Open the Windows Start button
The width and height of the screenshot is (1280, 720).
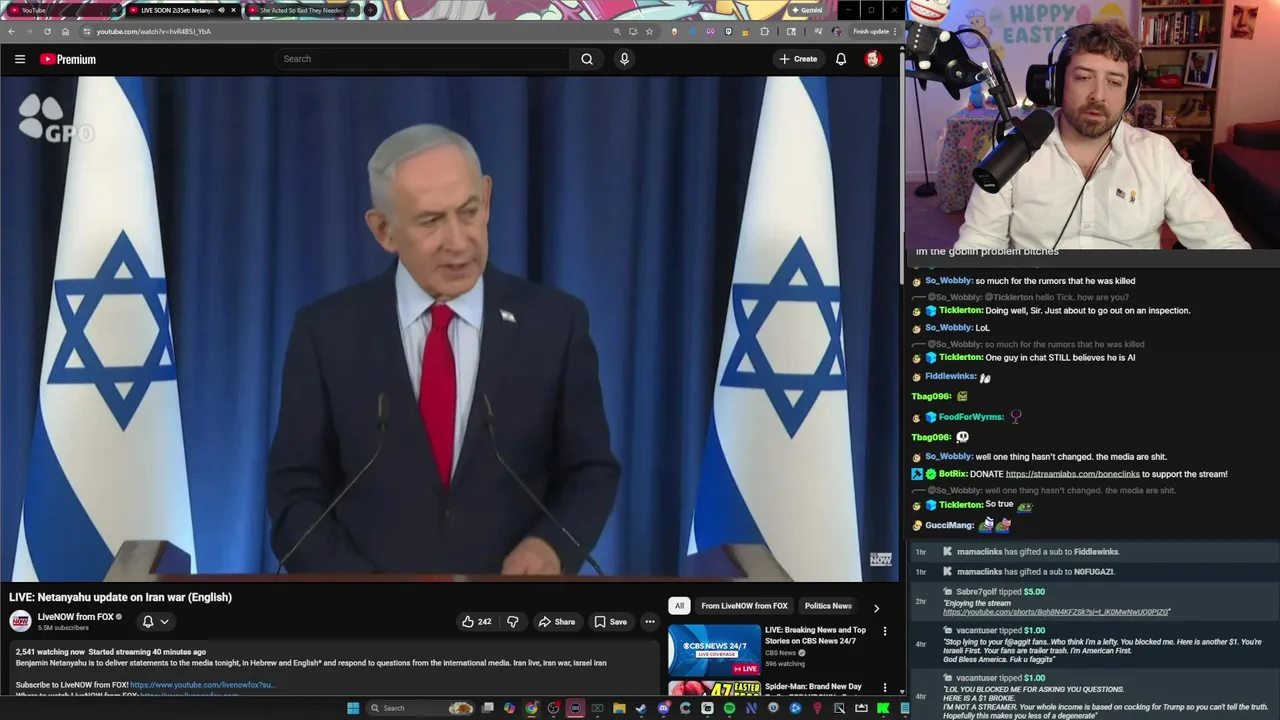click(x=353, y=709)
